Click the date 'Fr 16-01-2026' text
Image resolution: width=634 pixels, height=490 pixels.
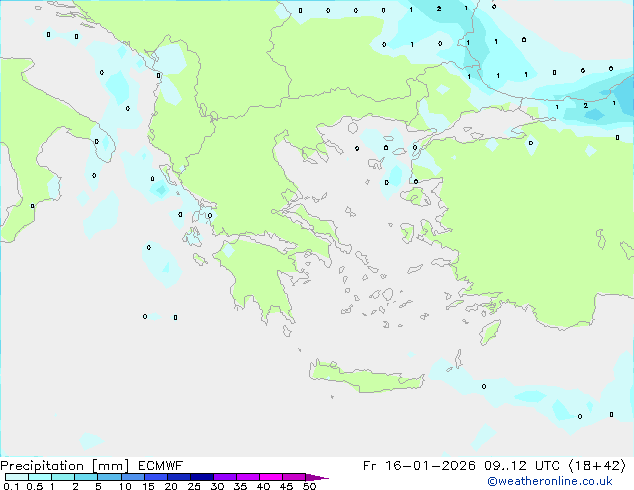coord(419,466)
